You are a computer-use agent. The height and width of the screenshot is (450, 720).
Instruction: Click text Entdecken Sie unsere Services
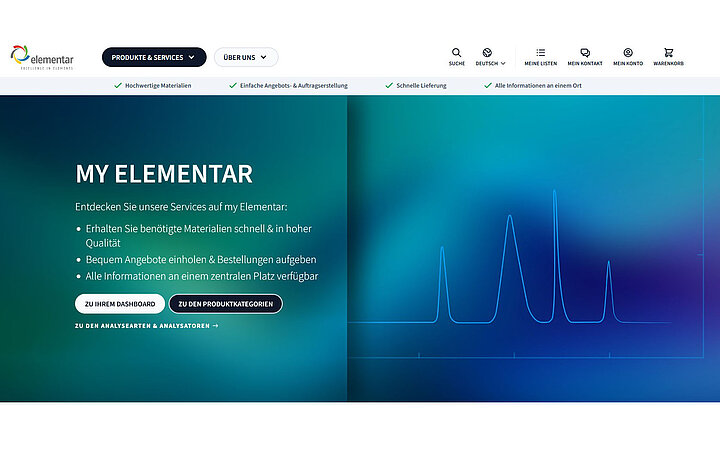[181, 207]
